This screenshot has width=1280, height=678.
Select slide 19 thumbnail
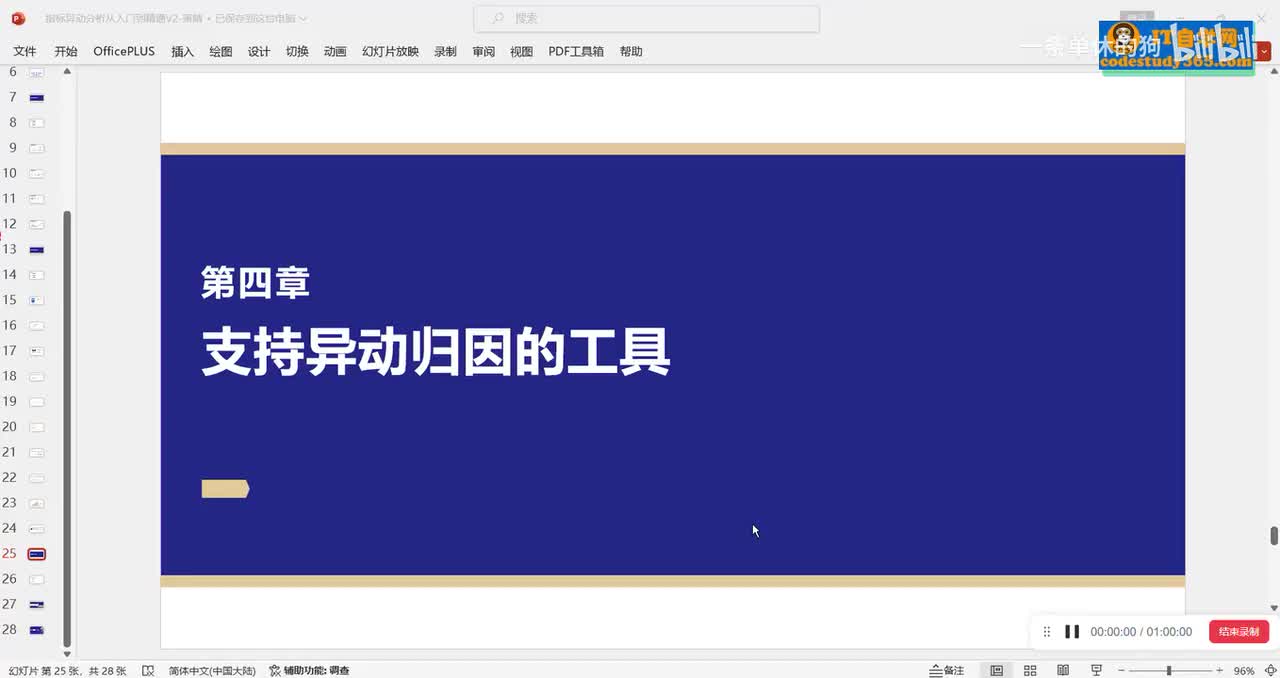click(36, 401)
